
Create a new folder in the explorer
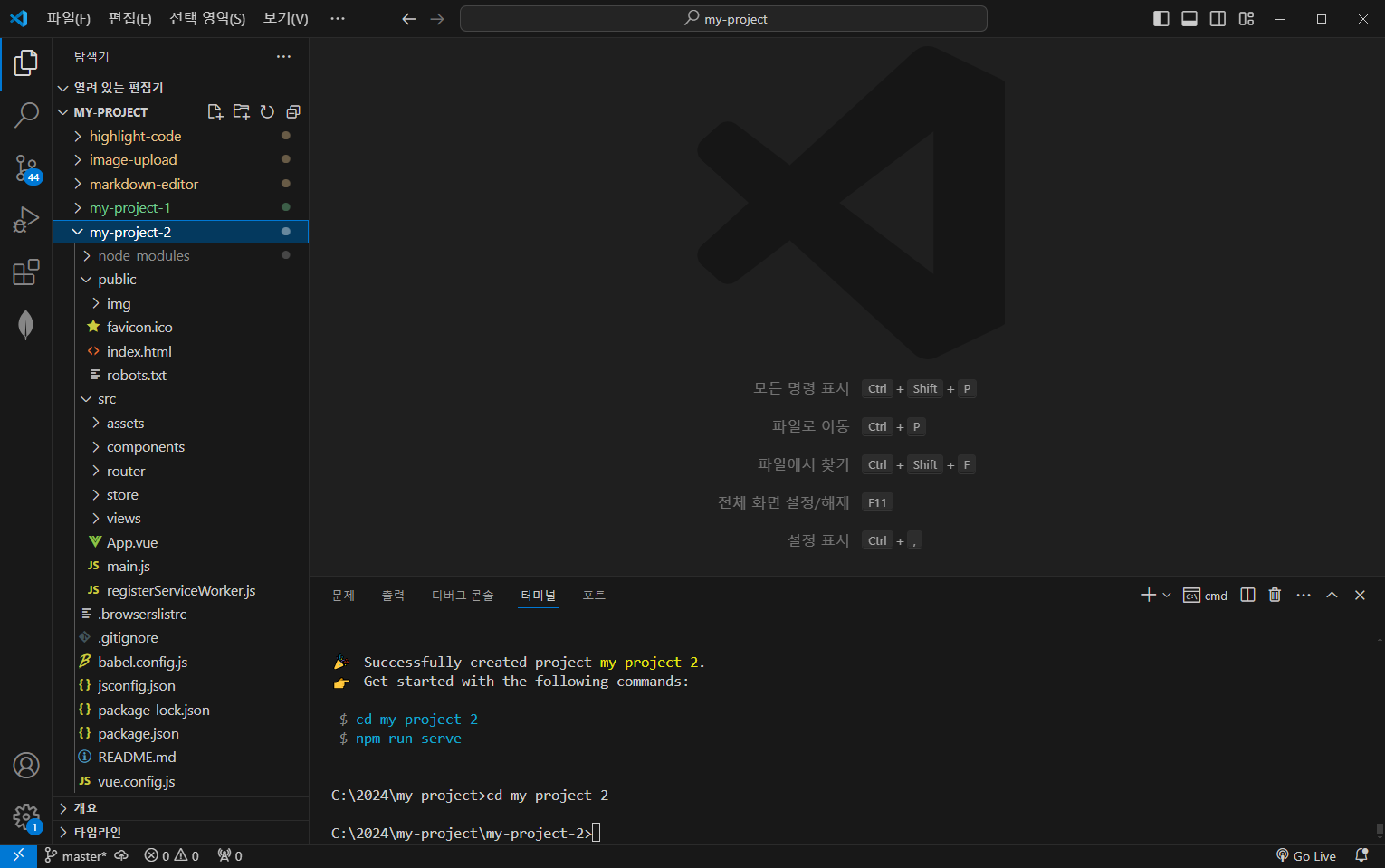pyautogui.click(x=241, y=111)
